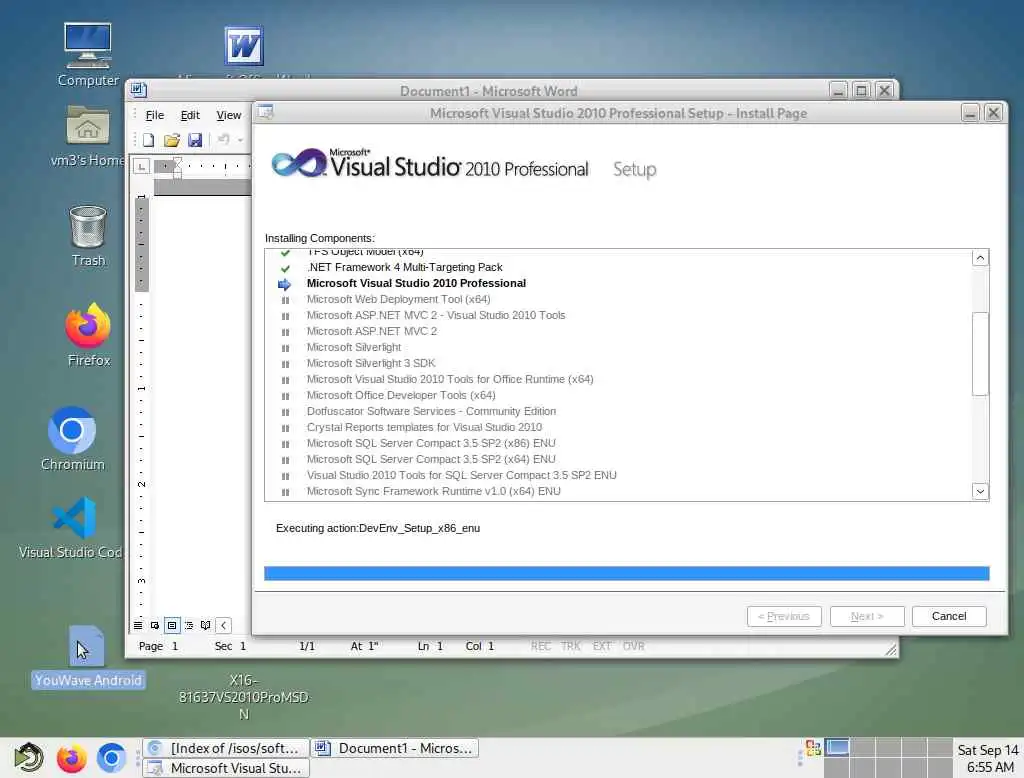Click the component list scroll up arrow
The height and width of the screenshot is (778, 1024).
(980, 258)
